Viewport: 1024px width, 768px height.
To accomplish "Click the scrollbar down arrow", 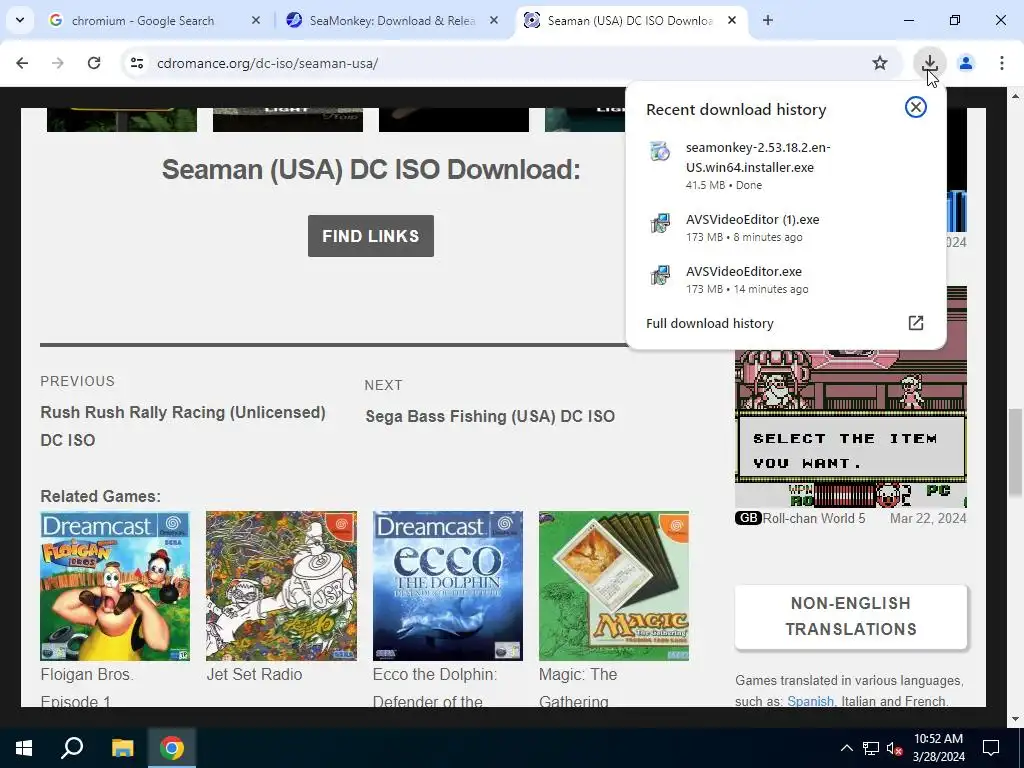I will coord(1014,719).
